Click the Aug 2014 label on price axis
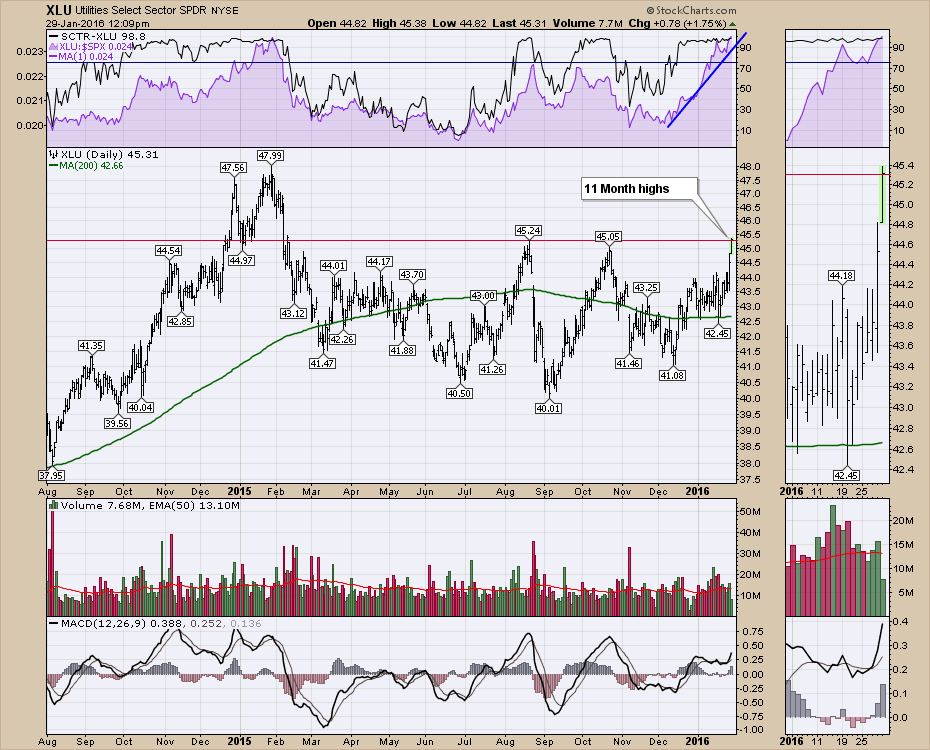Screen dimensions: 930x750 point(47,492)
